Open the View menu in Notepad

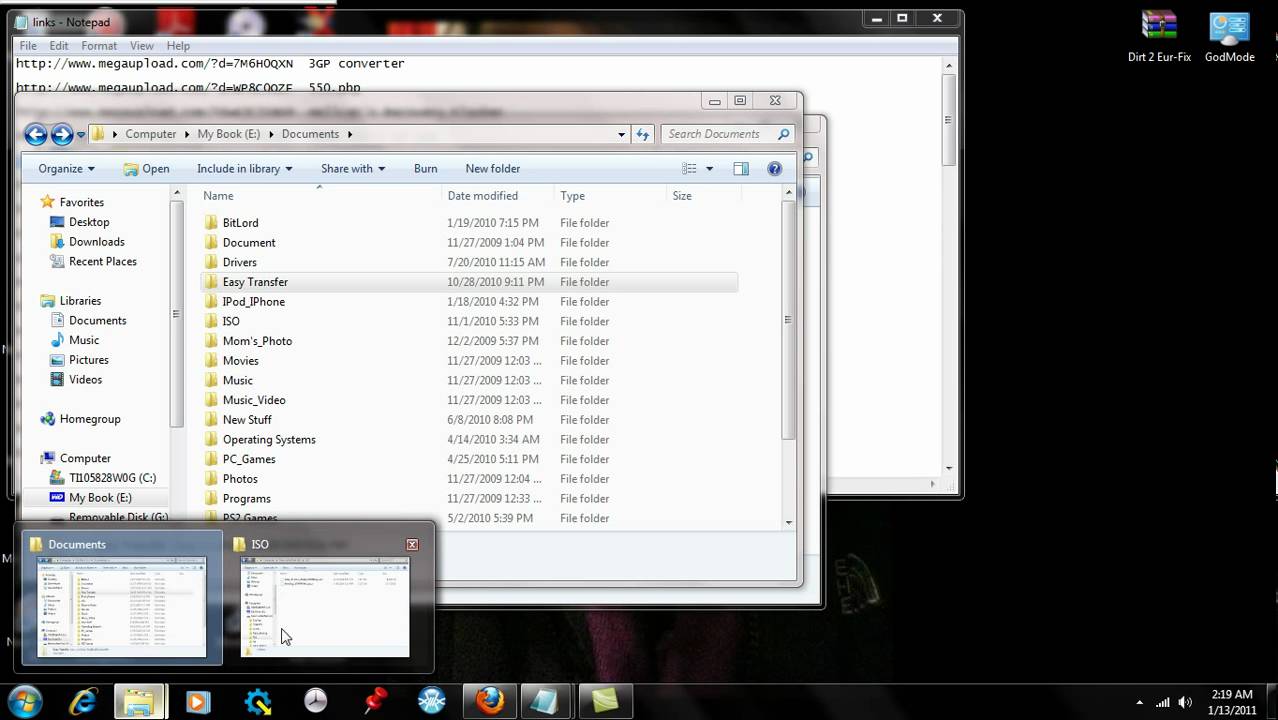pyautogui.click(x=142, y=46)
